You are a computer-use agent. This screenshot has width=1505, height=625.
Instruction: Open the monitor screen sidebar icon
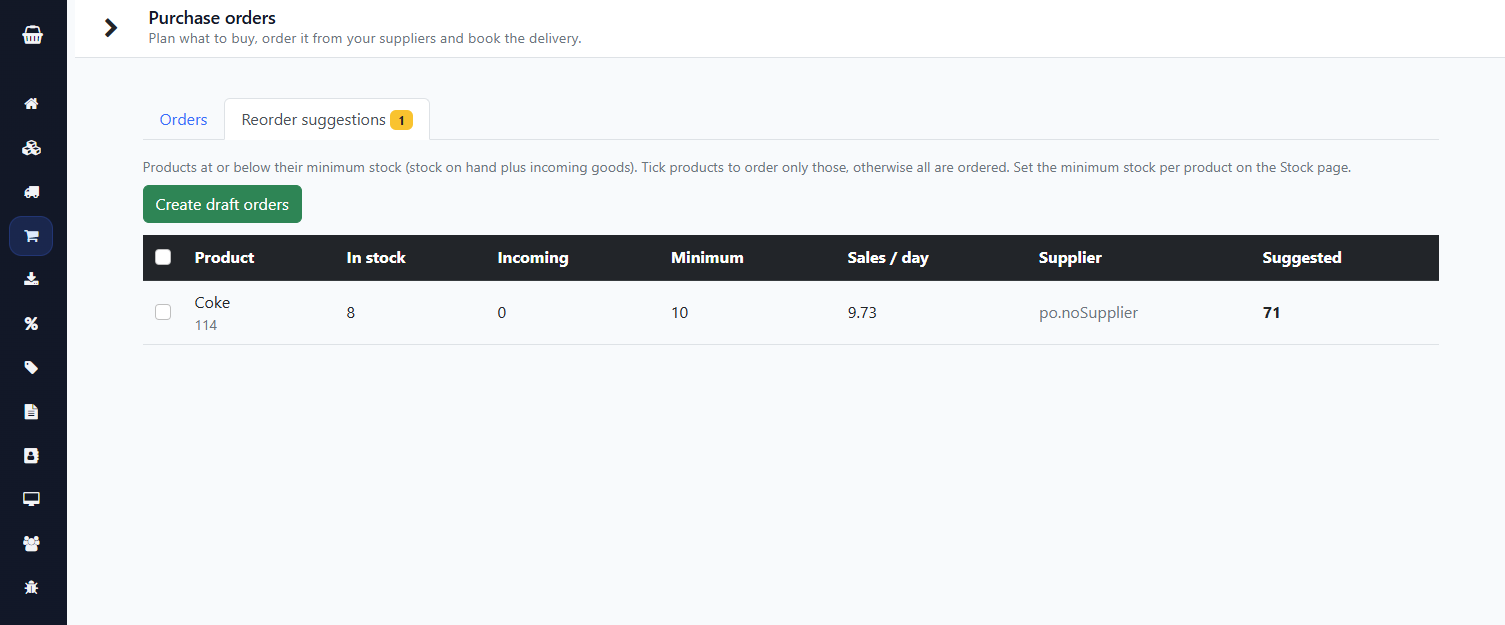[x=31, y=499]
